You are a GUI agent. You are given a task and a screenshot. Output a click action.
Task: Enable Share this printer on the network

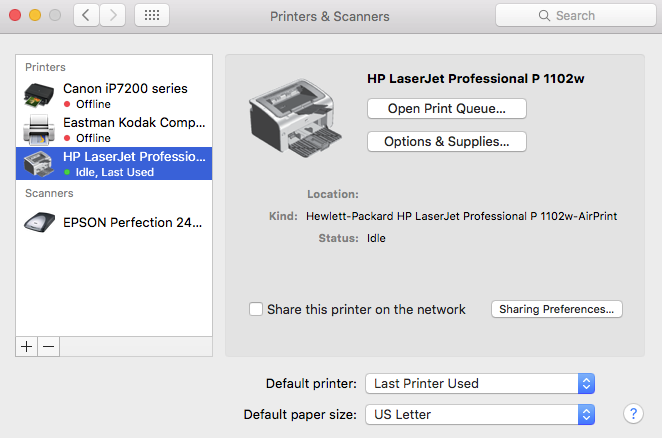coord(256,310)
